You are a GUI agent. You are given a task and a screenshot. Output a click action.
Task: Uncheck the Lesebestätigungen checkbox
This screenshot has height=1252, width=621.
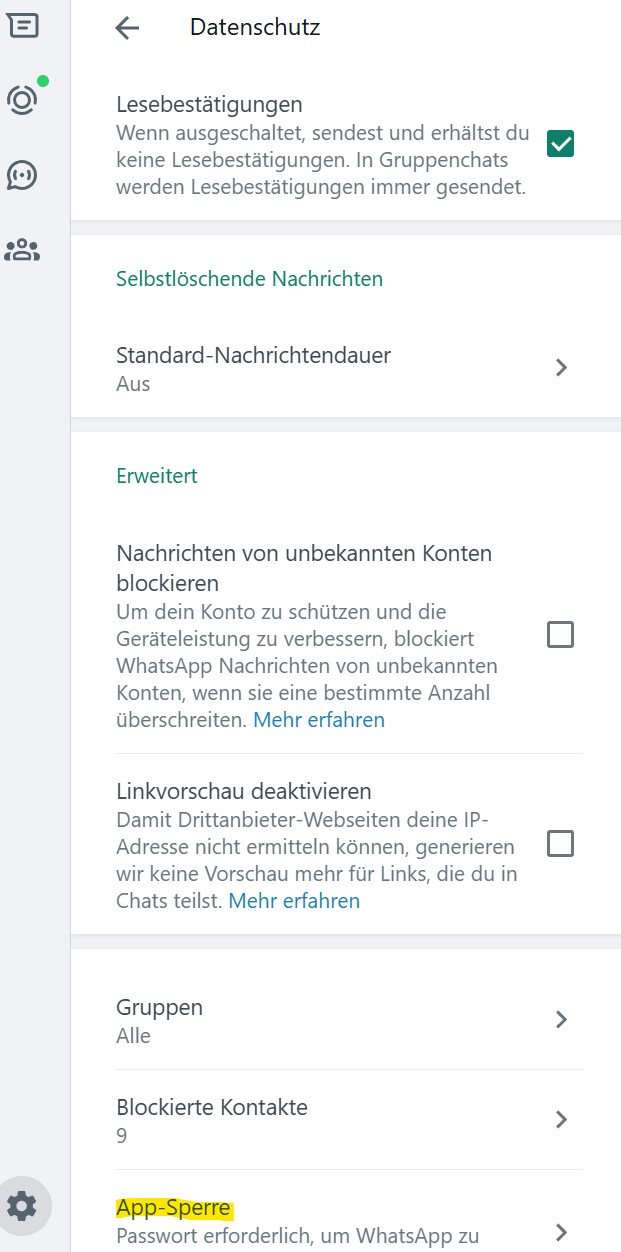point(560,143)
